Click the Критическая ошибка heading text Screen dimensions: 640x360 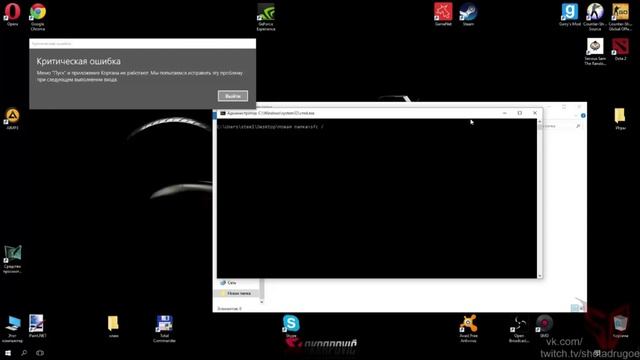pos(78,61)
